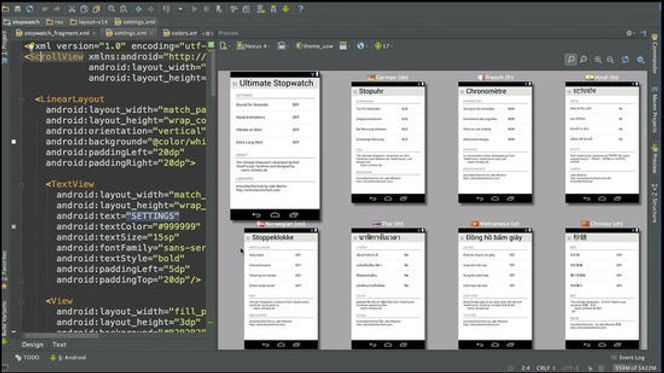Open the Replace search icon

124,8
